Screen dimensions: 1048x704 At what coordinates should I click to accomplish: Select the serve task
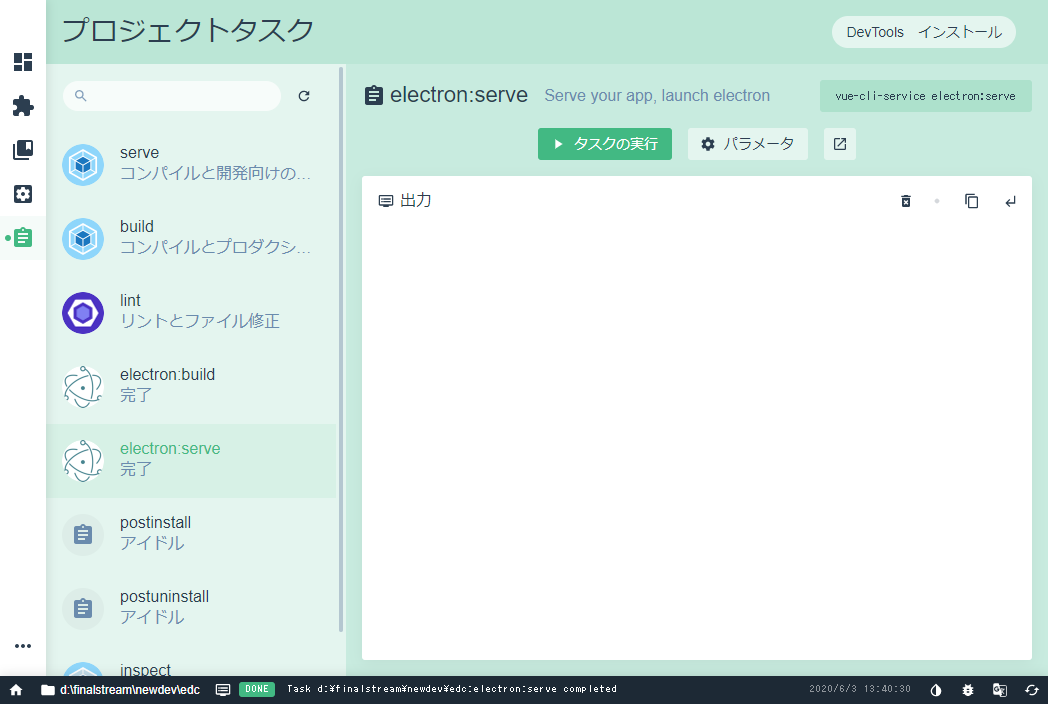click(x=191, y=164)
